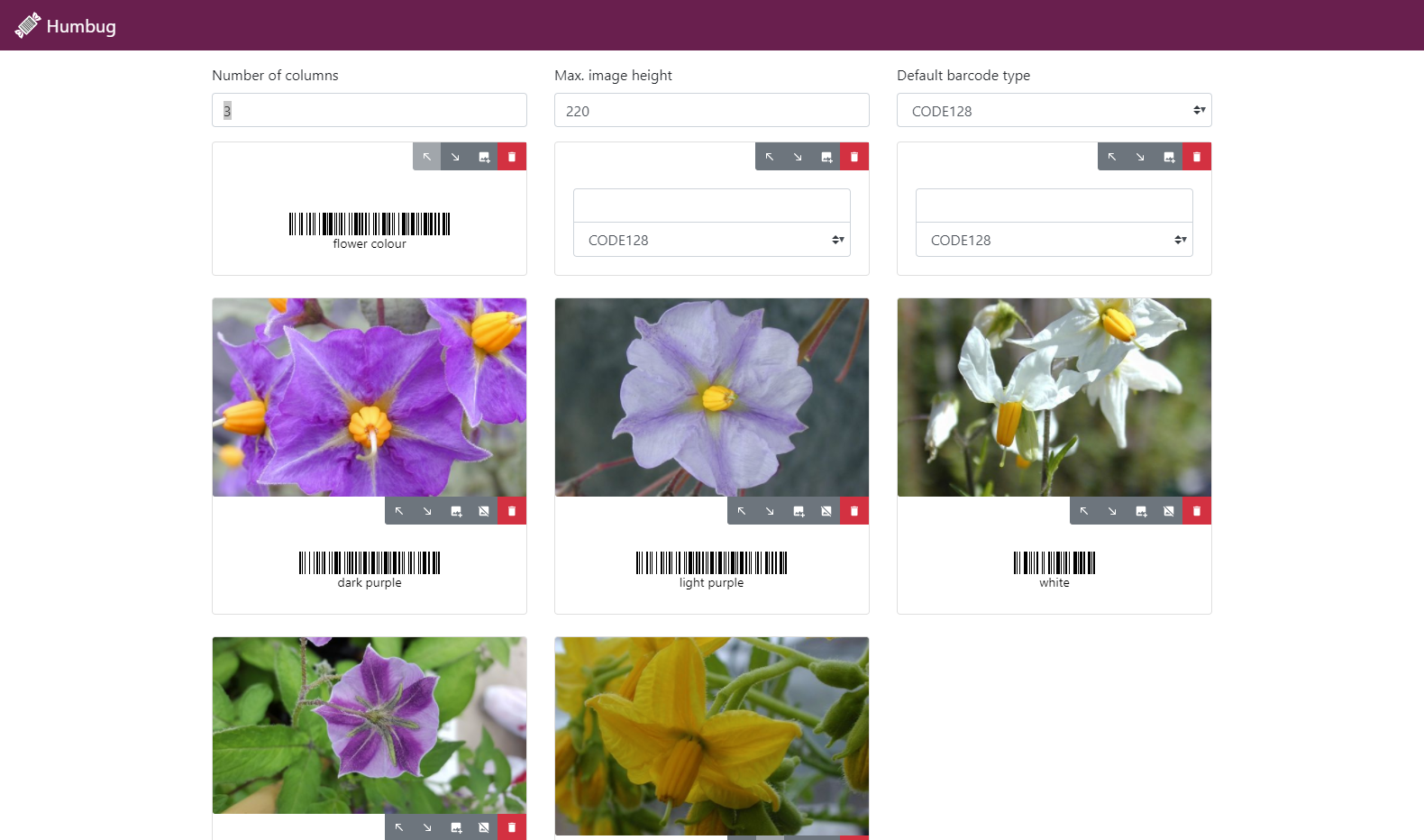Move flower colour card down-right with arrow icon
The width and height of the screenshot is (1424, 840).
(x=455, y=157)
